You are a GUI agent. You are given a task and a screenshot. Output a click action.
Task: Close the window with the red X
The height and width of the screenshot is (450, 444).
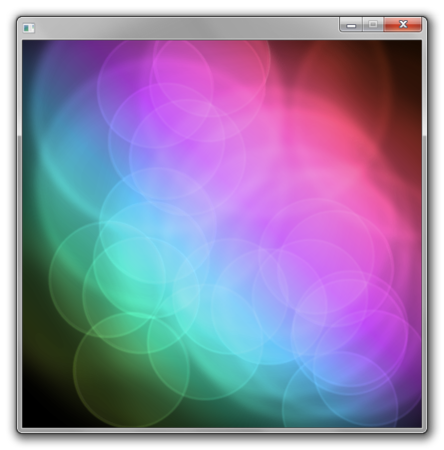point(403,25)
